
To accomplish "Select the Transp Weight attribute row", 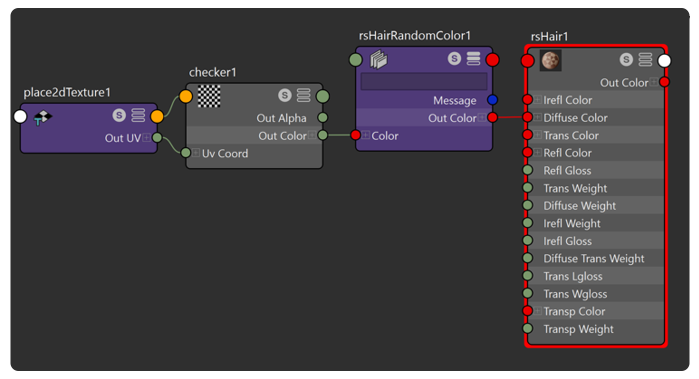I will click(596, 329).
